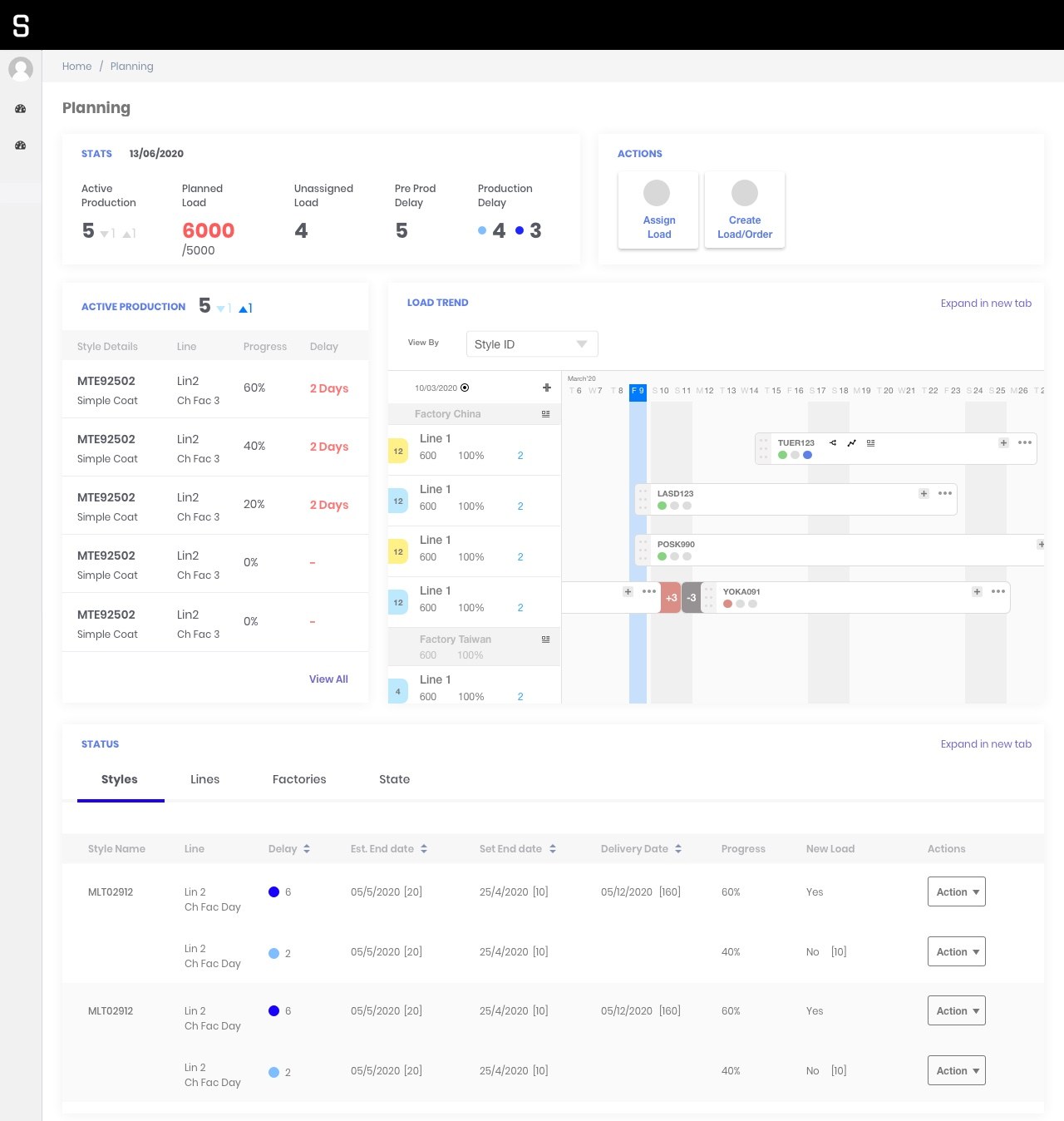Screen dimensions: 1064x1121
Task: Click the gray -3 block on the timeline
Action: tap(692, 598)
